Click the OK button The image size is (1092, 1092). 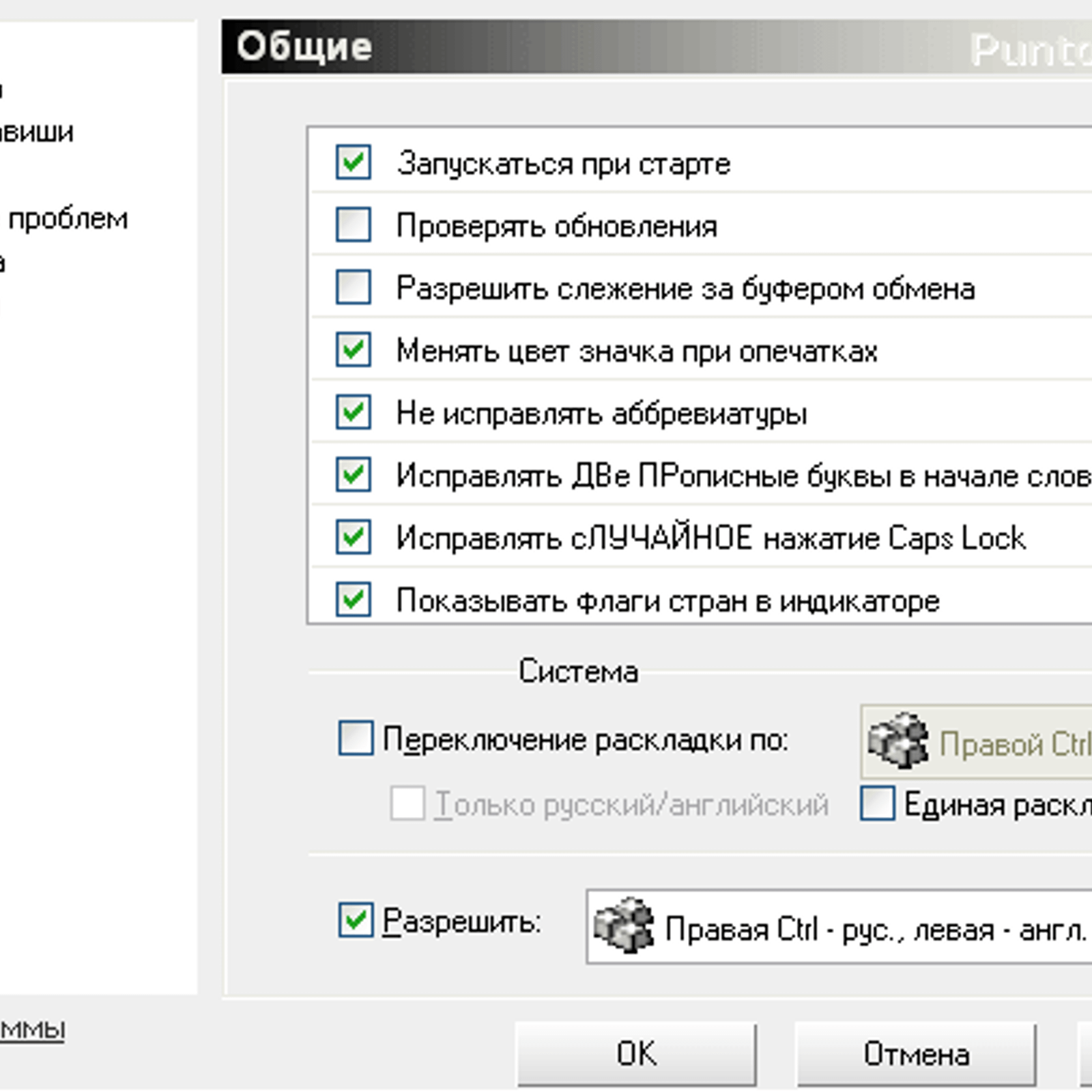[x=636, y=1054]
